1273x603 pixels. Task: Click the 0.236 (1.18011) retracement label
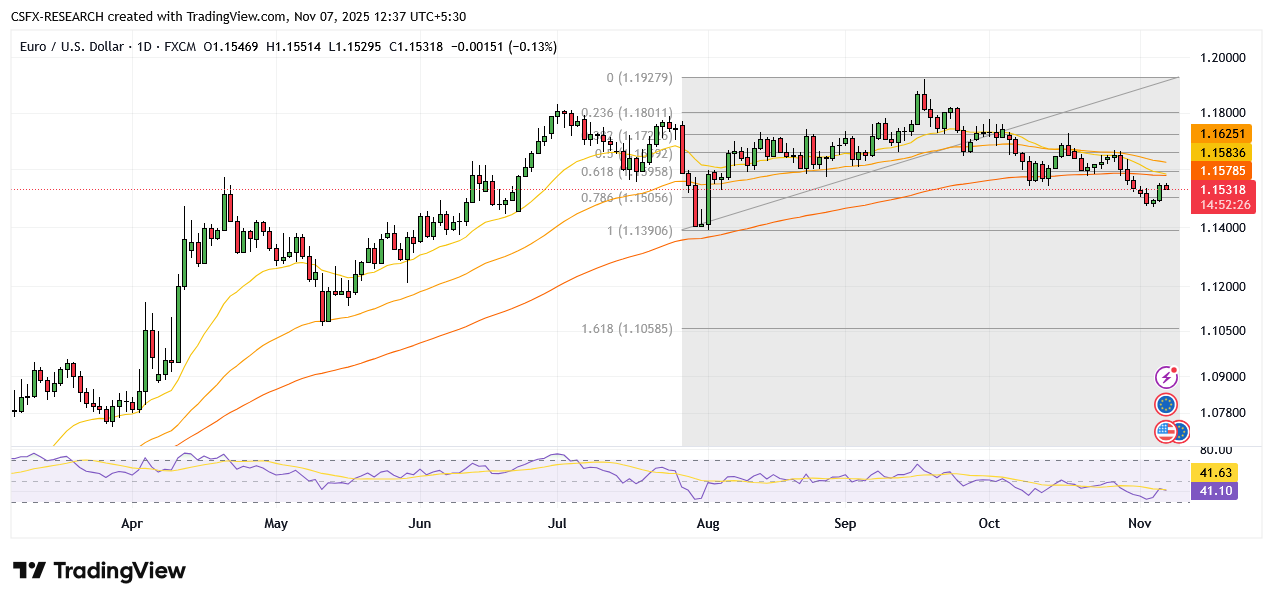[631, 113]
